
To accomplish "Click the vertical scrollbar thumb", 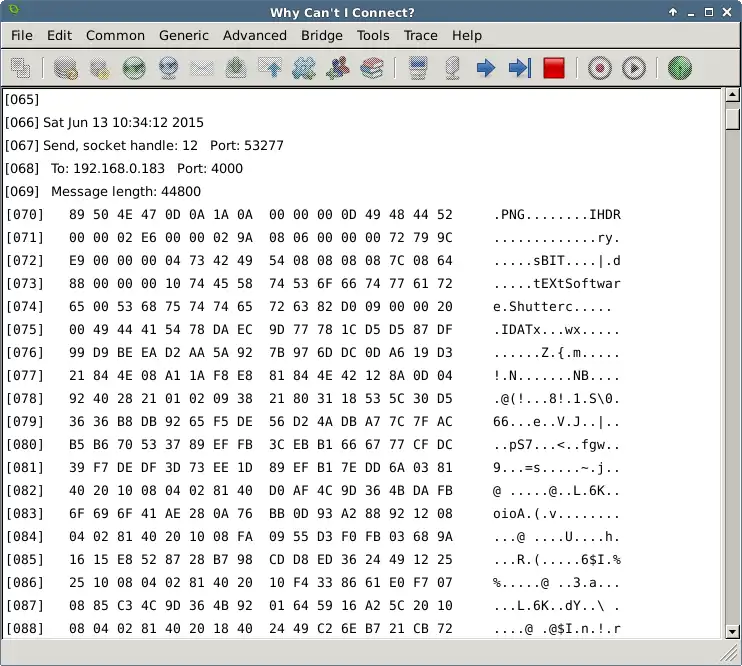I will coord(732,118).
